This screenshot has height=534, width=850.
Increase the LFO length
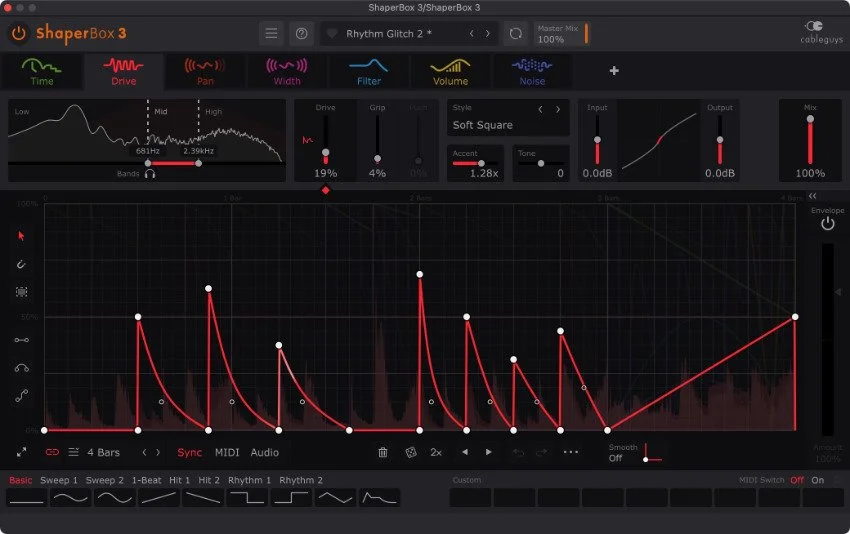tap(158, 452)
